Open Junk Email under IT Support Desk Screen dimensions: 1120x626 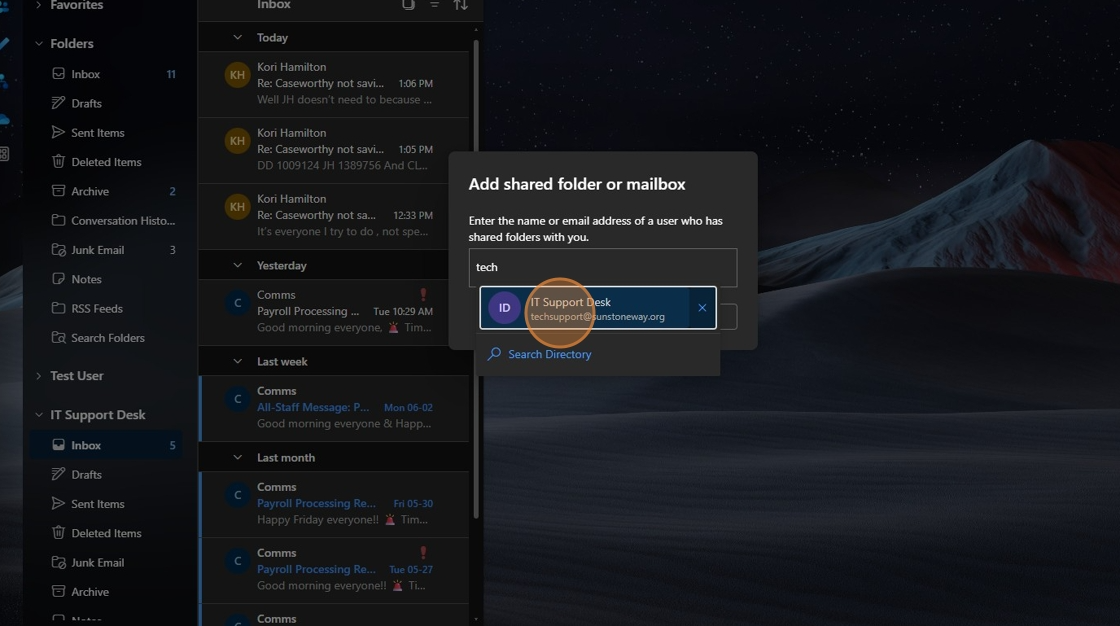(x=106, y=562)
